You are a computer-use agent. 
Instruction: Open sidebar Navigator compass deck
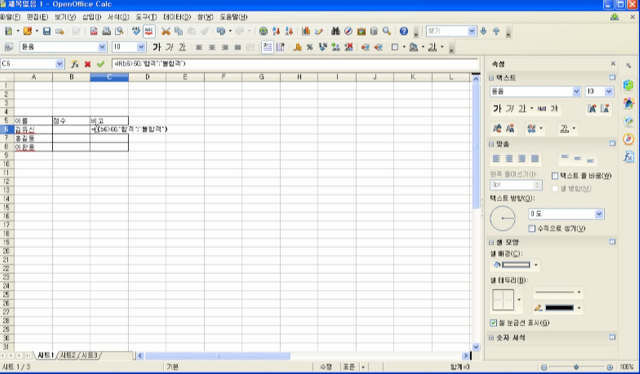click(629, 139)
